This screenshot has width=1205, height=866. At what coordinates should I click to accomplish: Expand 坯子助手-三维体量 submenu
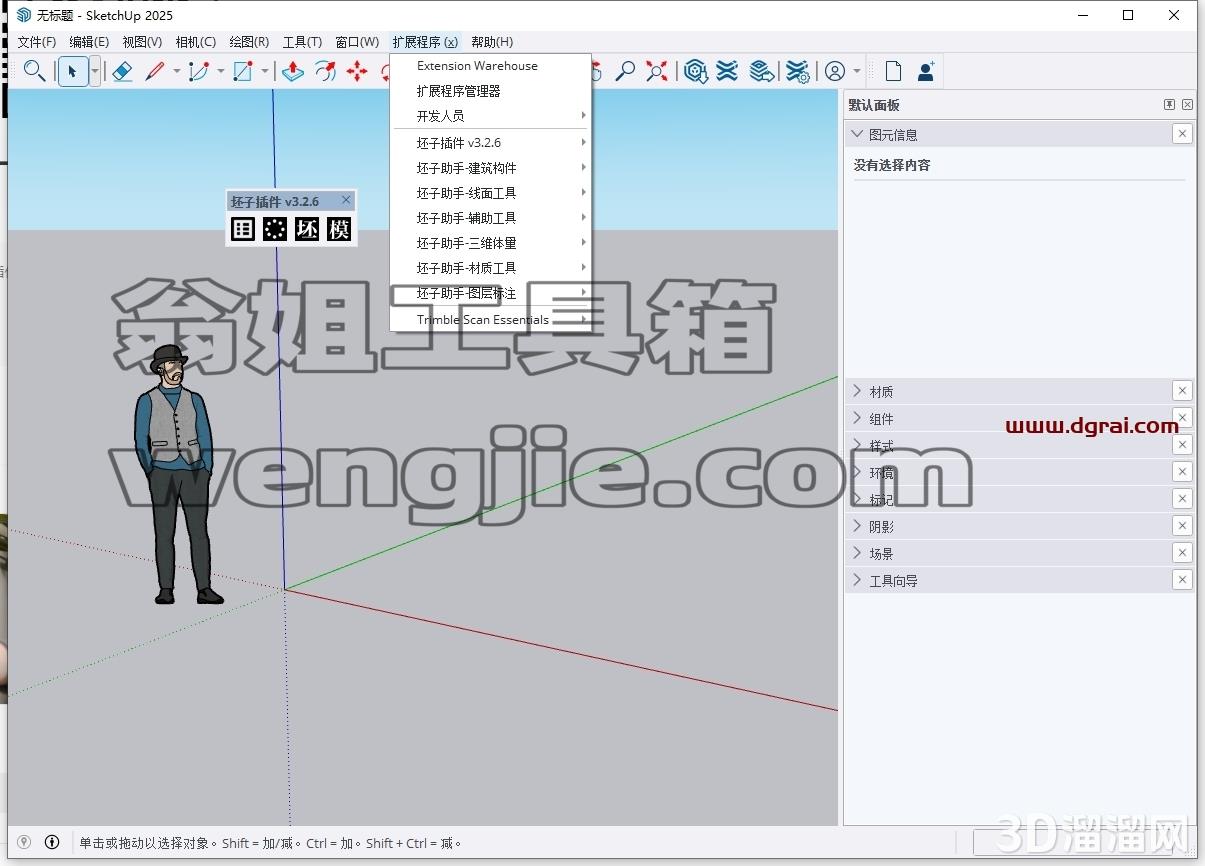[491, 243]
